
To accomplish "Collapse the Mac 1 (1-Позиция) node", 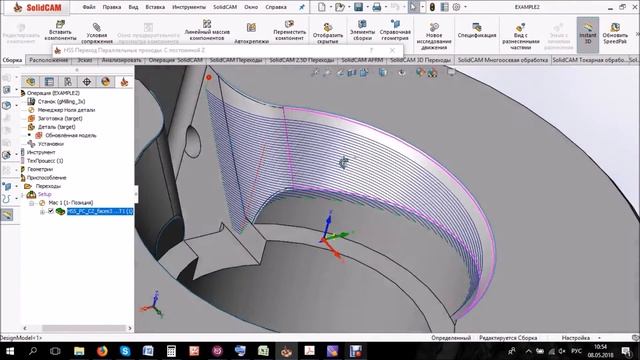I will (31, 203).
